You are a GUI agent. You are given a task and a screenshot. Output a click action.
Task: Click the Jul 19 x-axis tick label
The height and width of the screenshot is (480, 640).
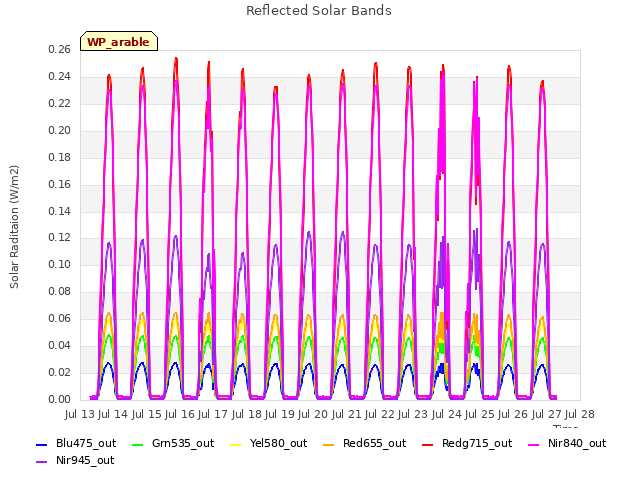point(280,414)
